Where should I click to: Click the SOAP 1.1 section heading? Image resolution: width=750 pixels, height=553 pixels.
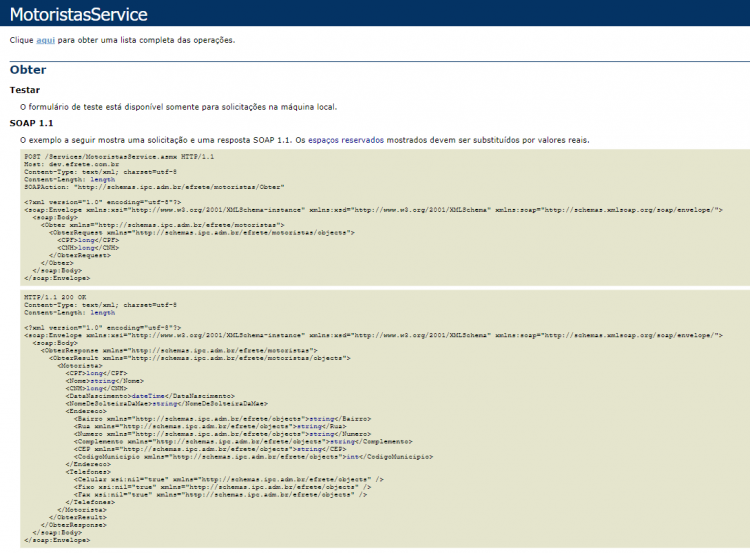pyautogui.click(x=31, y=123)
